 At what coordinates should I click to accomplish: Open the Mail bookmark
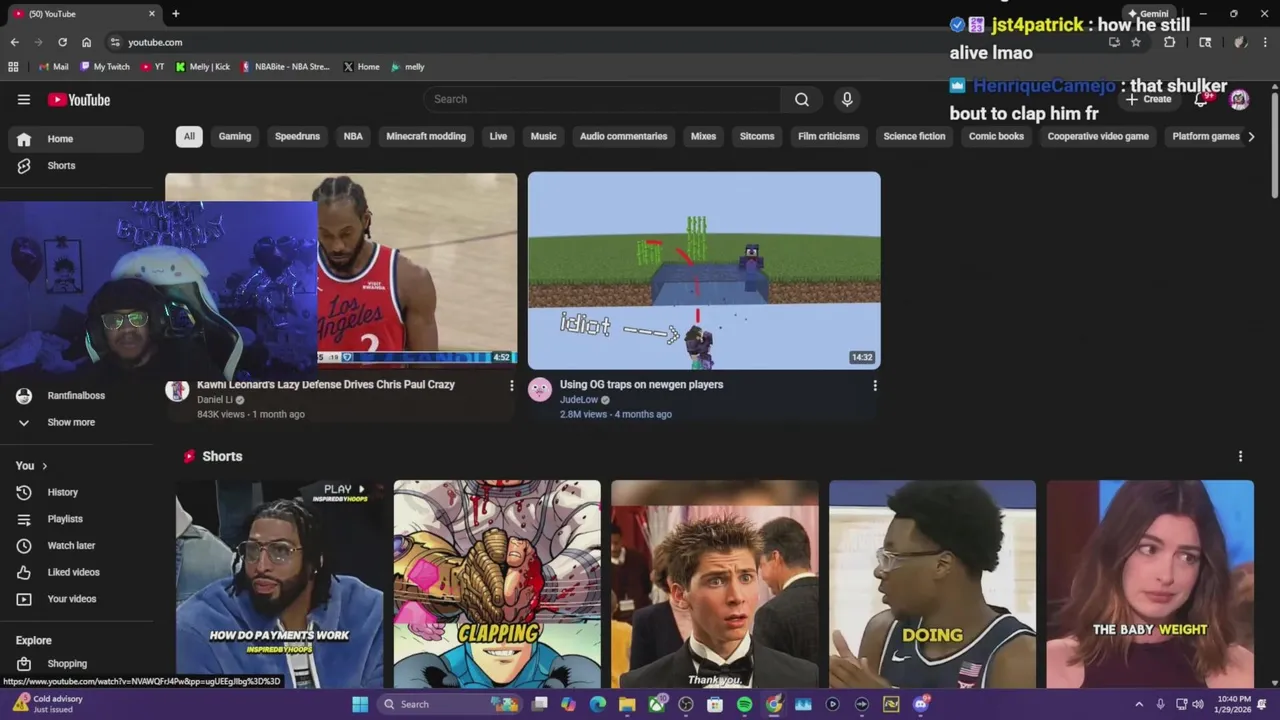(x=54, y=67)
